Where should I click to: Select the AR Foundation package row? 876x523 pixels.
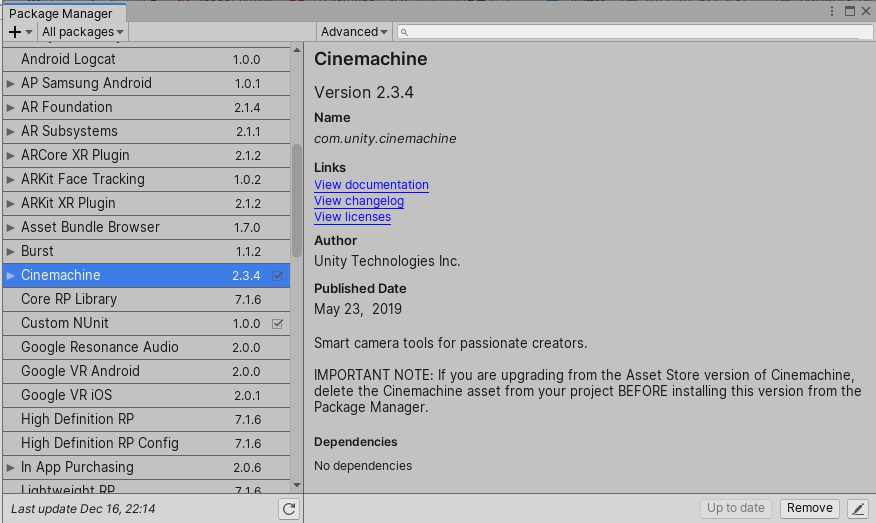pyautogui.click(x=146, y=107)
